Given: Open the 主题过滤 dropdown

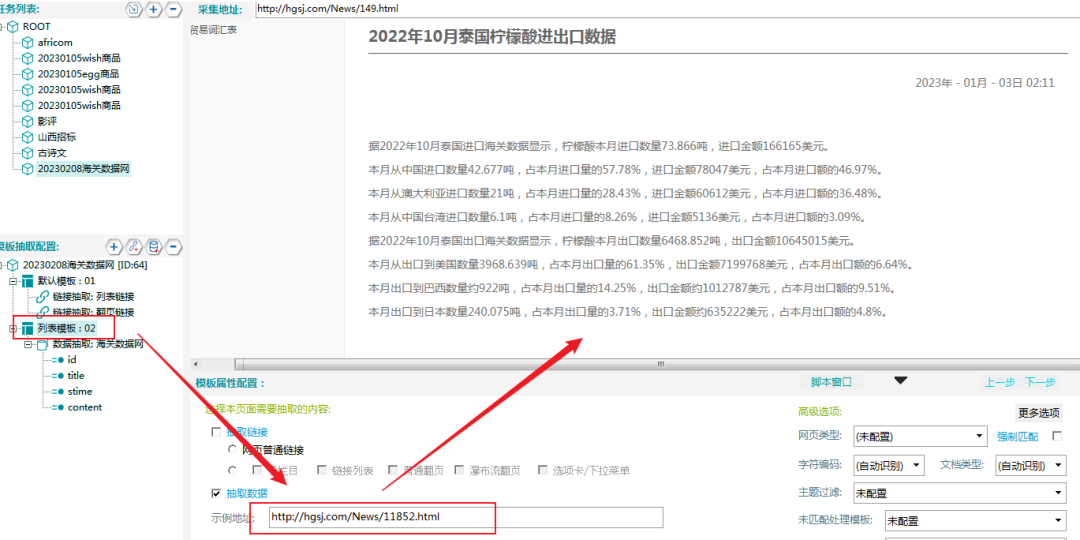Looking at the screenshot, I should click(959, 493).
